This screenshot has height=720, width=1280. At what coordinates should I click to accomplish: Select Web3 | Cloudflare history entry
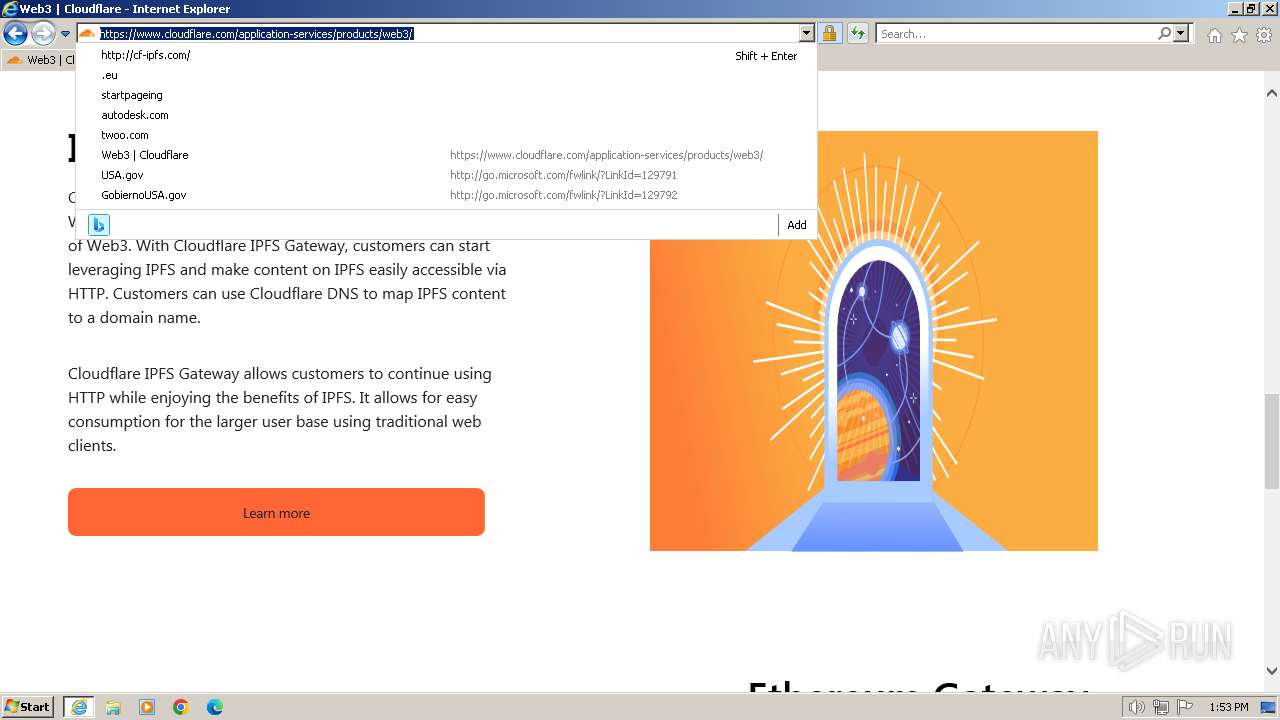pyautogui.click(x=446, y=155)
